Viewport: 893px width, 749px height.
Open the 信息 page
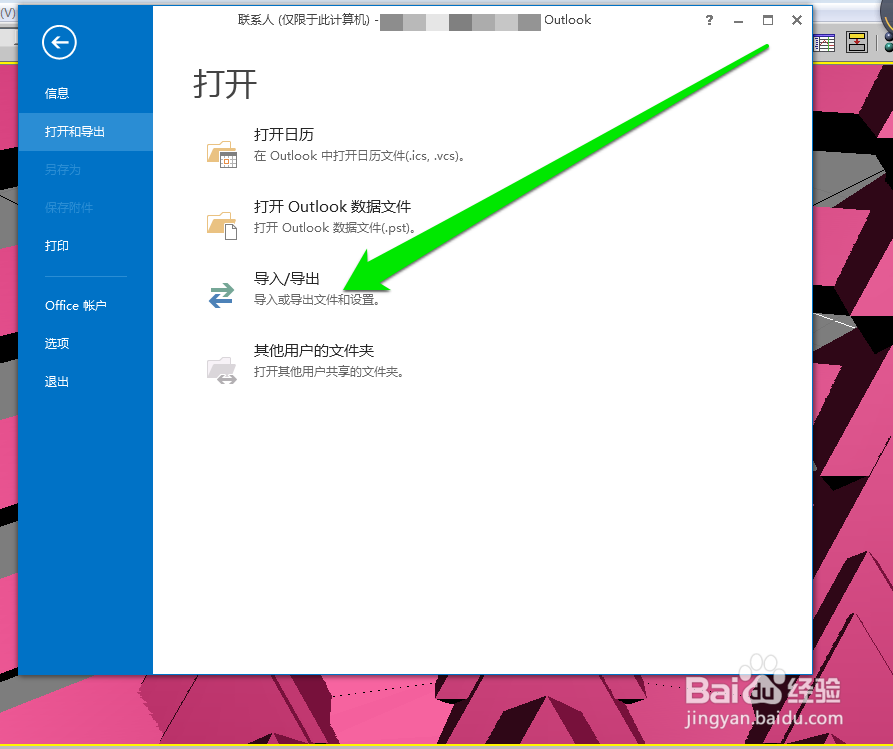coord(57,93)
